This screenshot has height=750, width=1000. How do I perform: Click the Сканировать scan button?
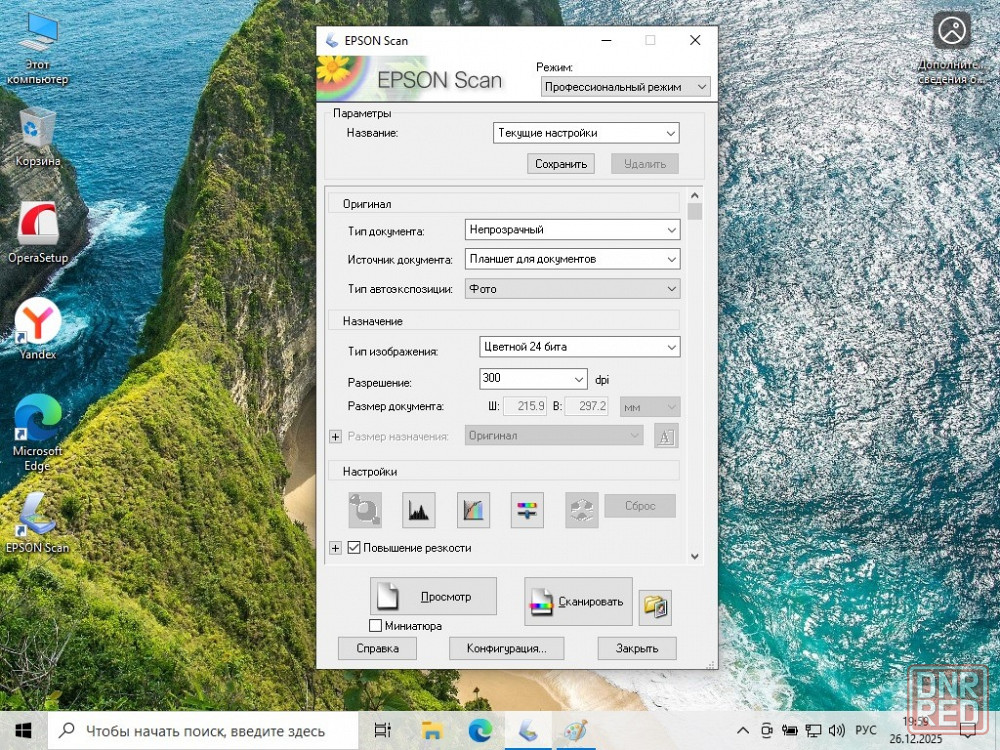click(x=578, y=601)
